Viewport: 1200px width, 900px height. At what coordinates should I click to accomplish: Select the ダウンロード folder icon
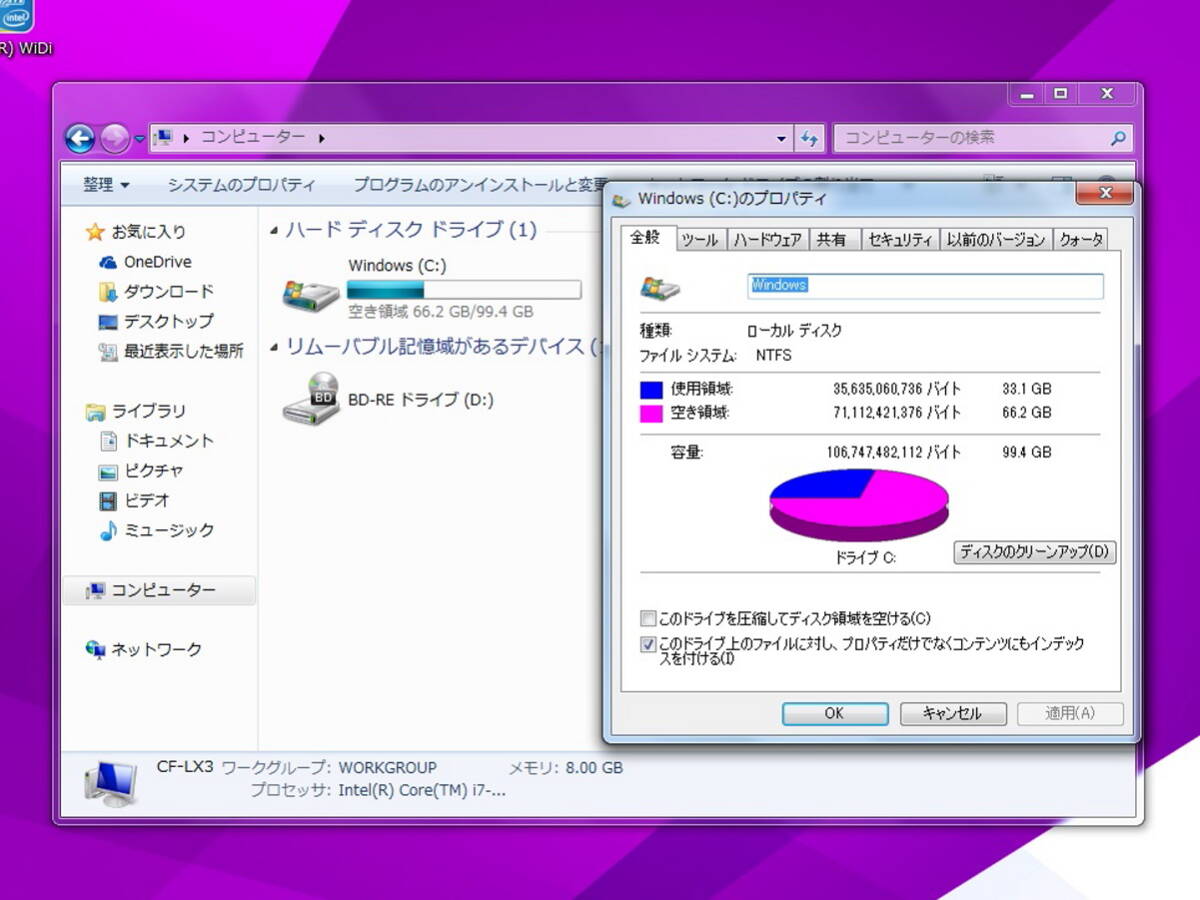tap(108, 292)
